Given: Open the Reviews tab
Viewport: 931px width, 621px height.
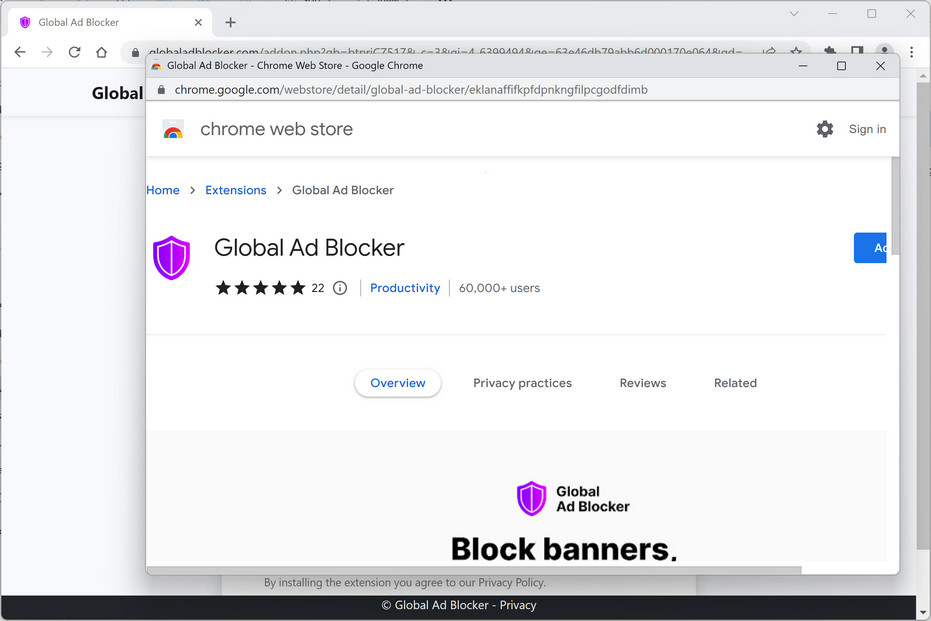Looking at the screenshot, I should [x=643, y=383].
